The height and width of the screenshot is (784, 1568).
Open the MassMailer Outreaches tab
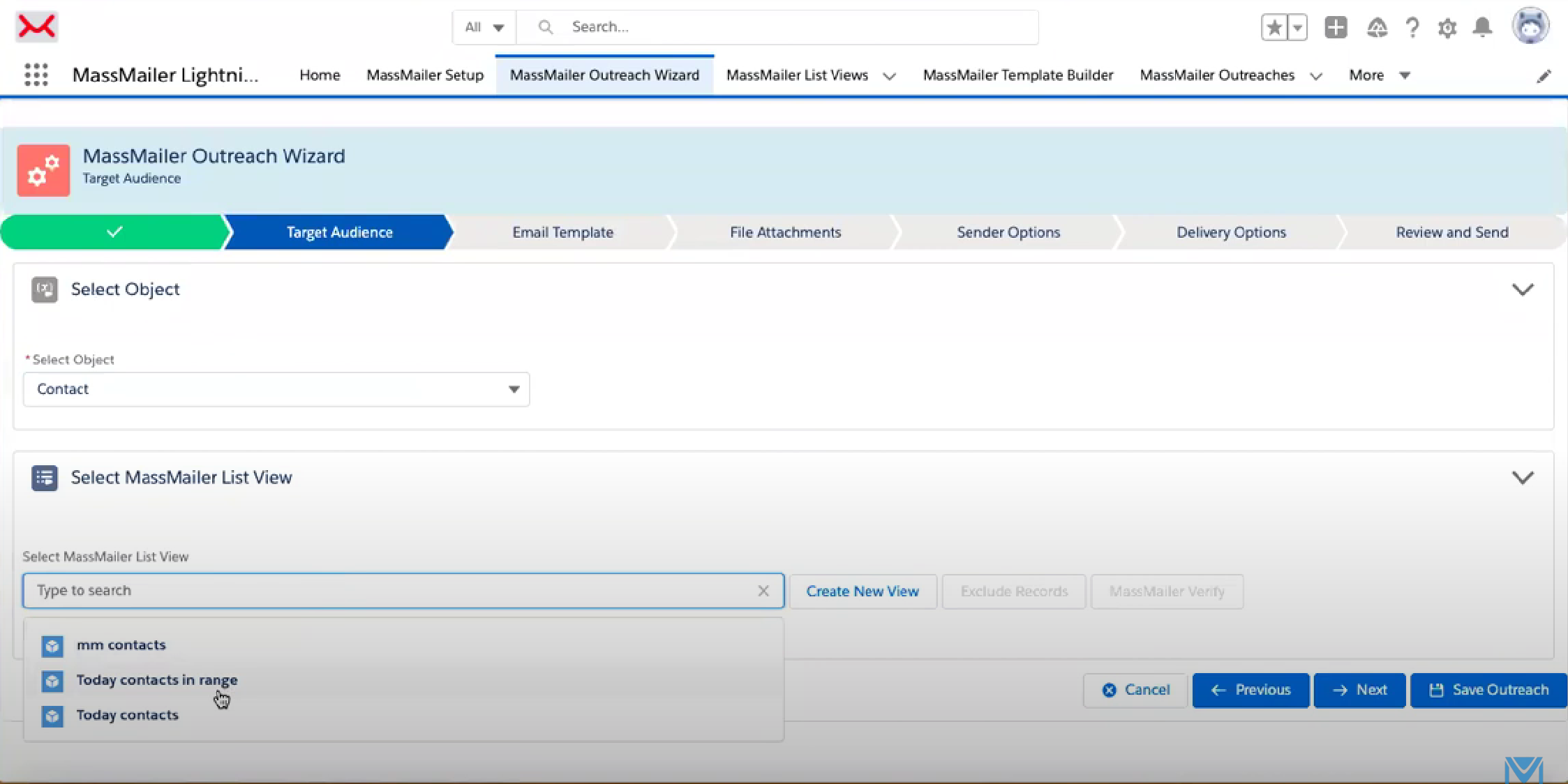pos(1217,75)
